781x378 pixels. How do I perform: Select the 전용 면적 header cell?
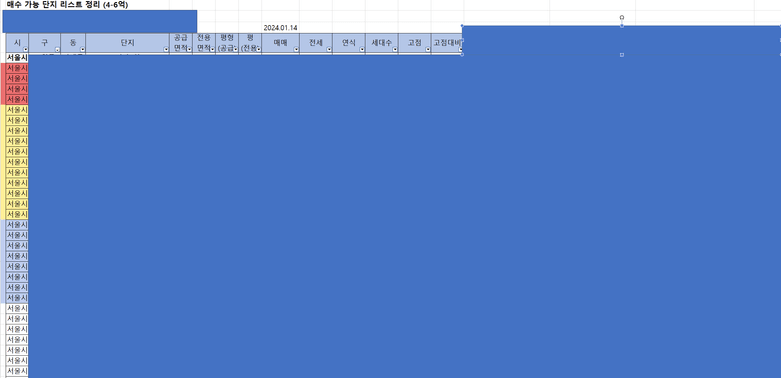coord(204,43)
